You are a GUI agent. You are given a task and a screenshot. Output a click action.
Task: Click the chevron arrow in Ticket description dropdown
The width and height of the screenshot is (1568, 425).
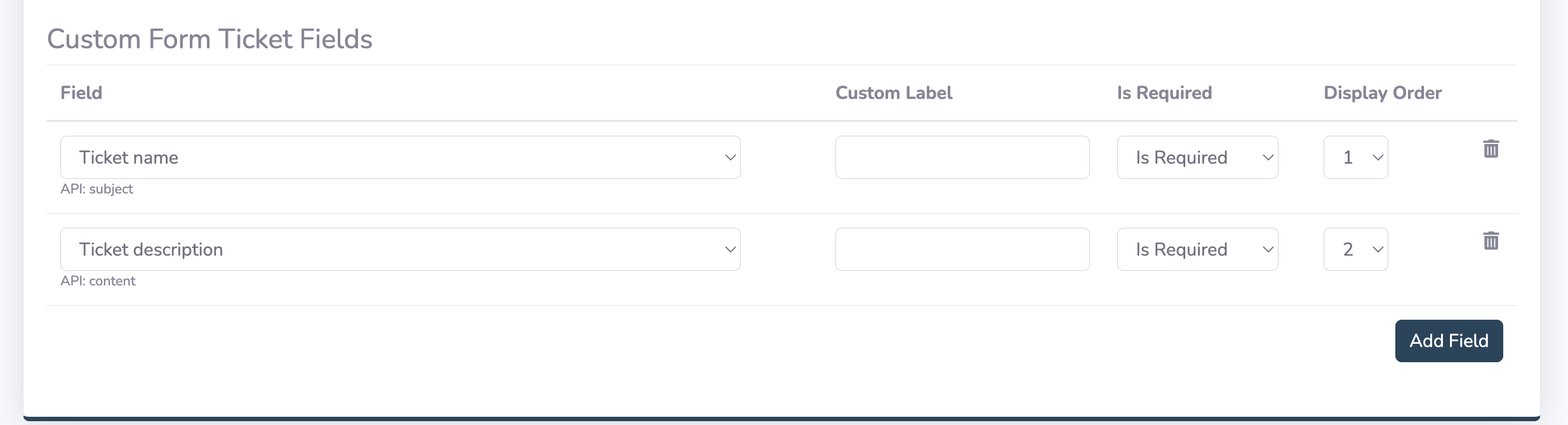pos(730,249)
